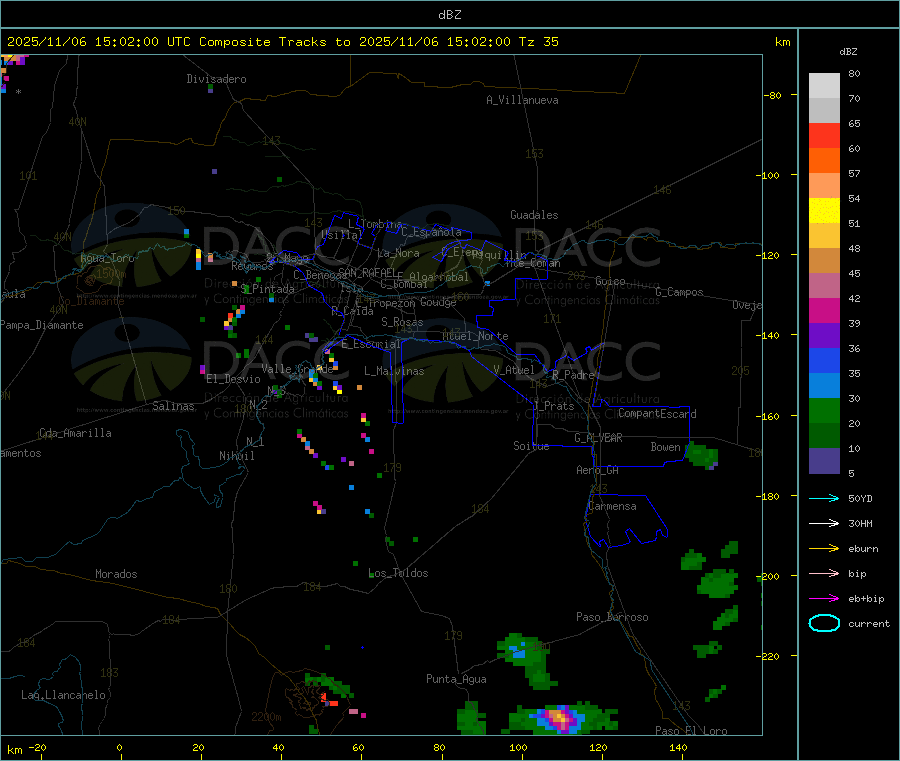Click the CompantEscard map label

pos(657,413)
